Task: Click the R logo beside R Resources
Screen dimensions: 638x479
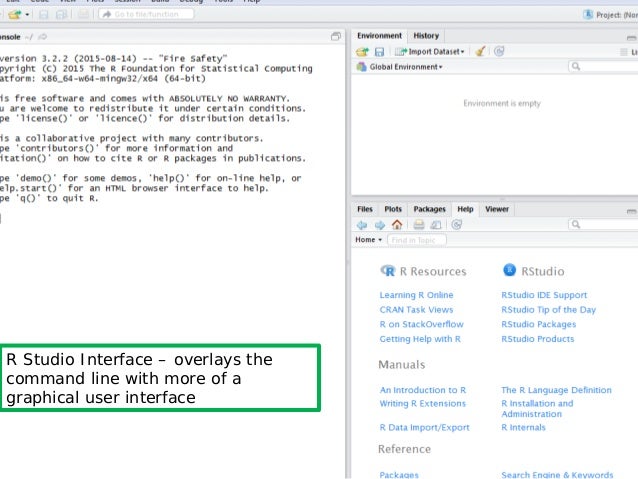Action: click(388, 271)
